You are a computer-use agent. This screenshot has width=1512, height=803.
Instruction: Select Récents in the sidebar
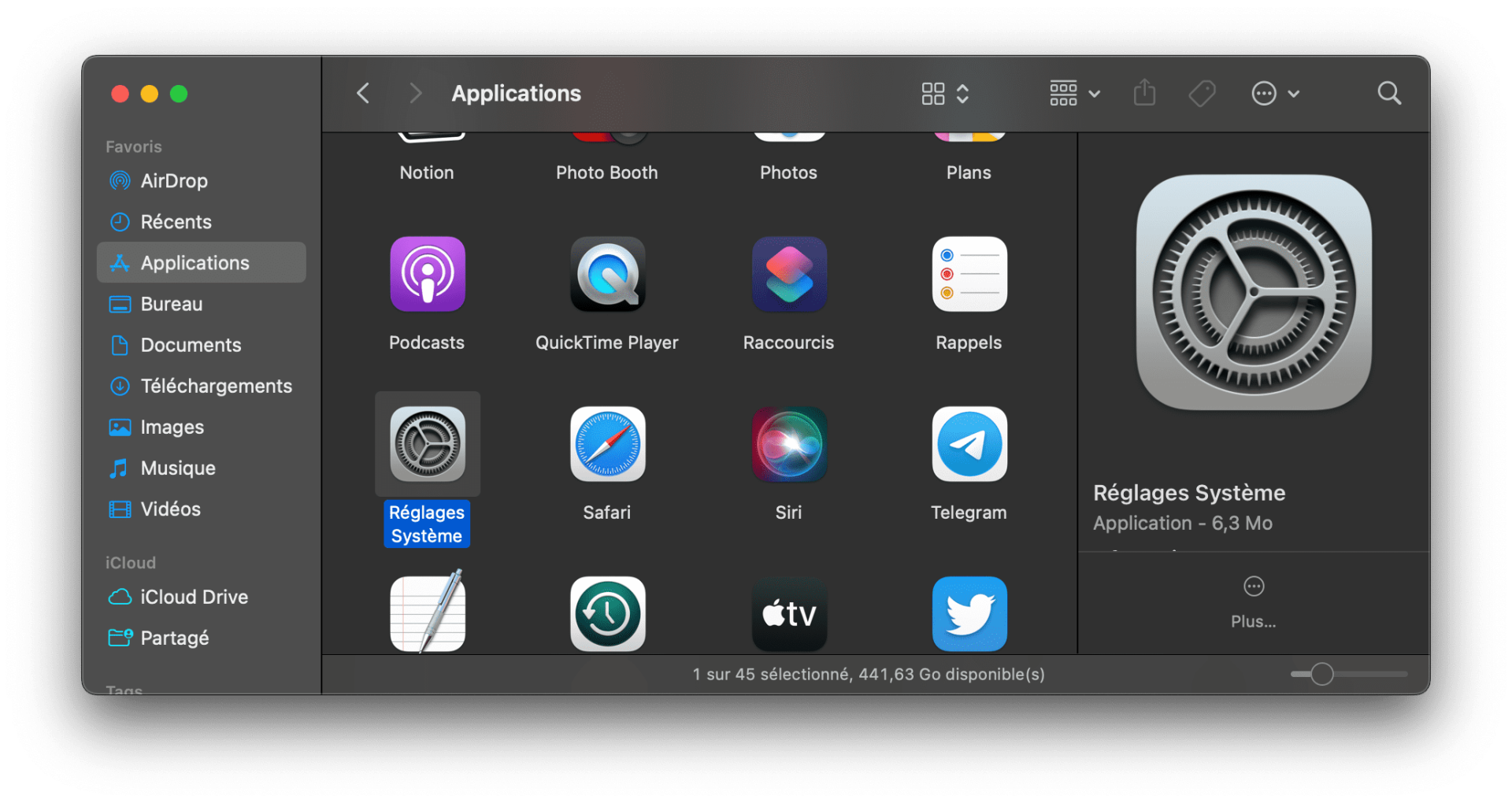(x=202, y=221)
